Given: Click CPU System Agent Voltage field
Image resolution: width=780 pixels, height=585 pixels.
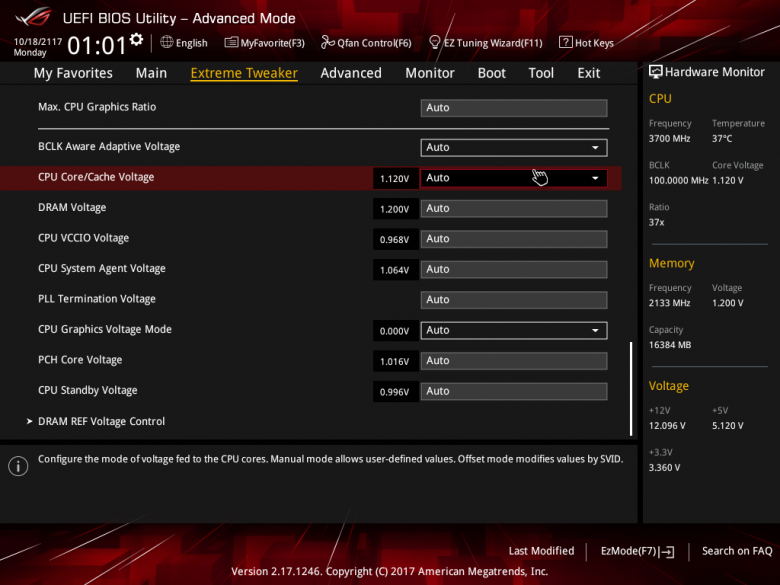Looking at the screenshot, I should click(514, 269).
